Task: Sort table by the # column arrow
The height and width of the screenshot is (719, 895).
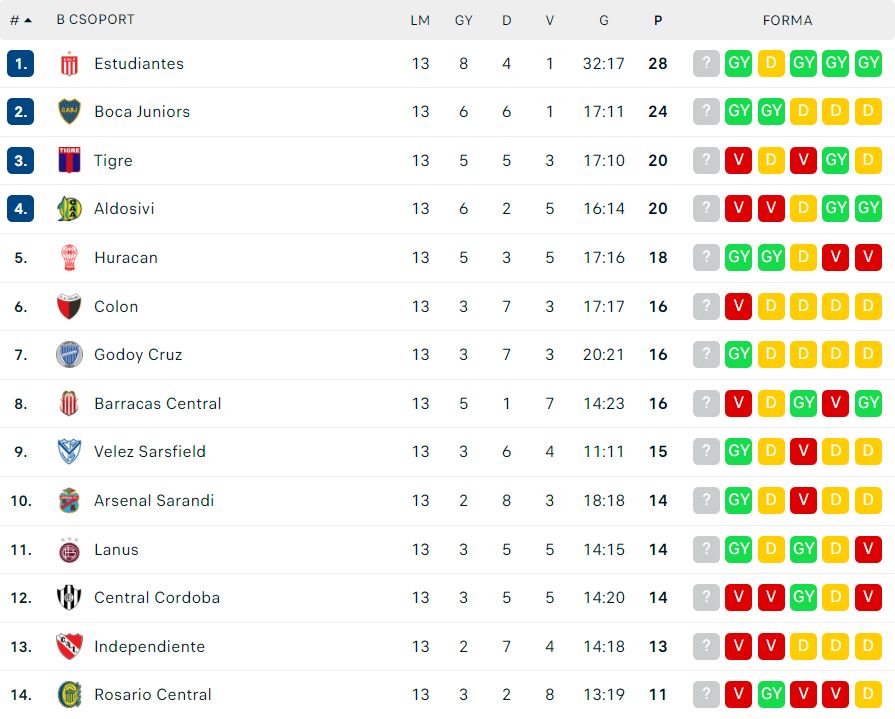Action: (21, 21)
